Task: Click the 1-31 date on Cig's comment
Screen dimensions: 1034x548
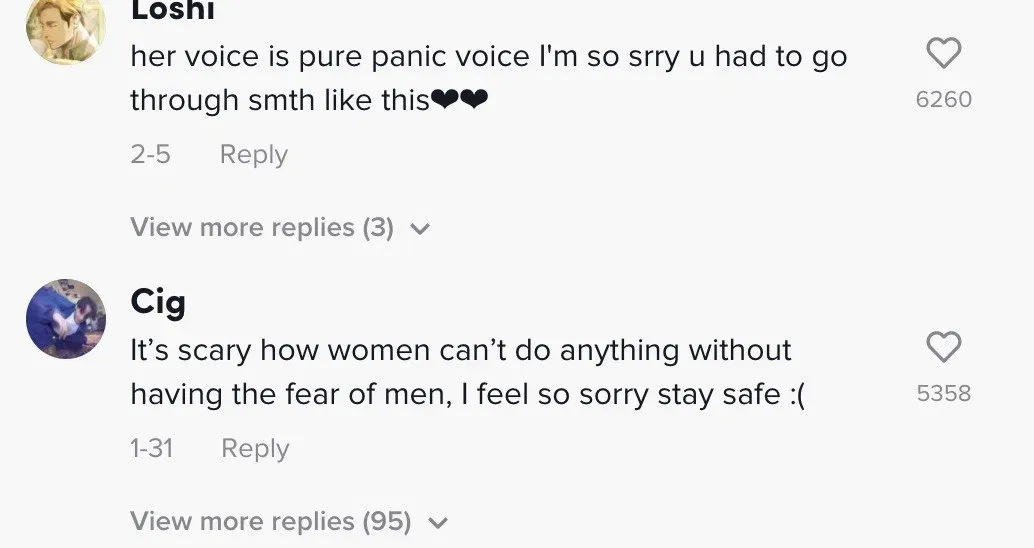Action: [x=151, y=449]
